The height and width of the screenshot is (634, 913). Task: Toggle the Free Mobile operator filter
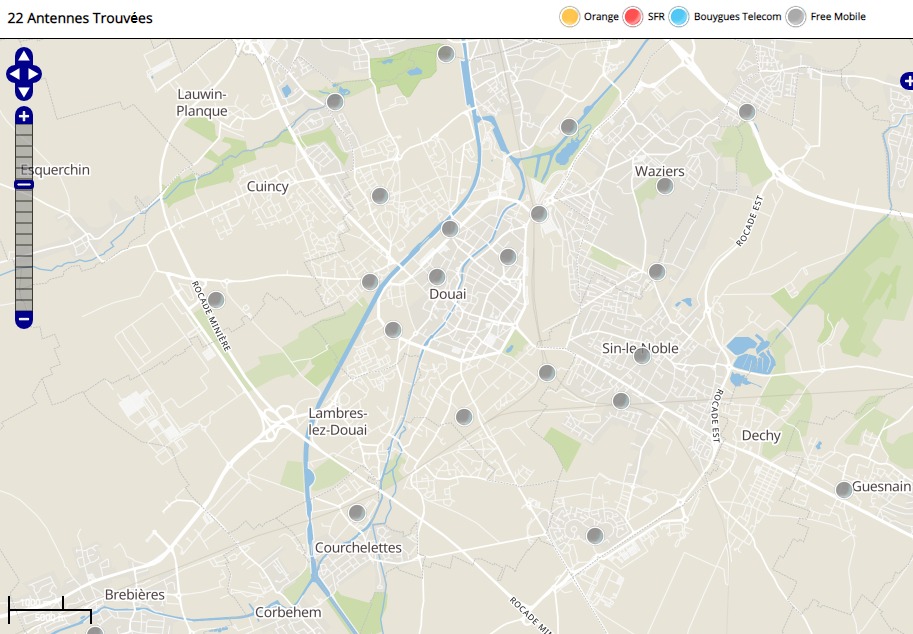pyautogui.click(x=796, y=17)
